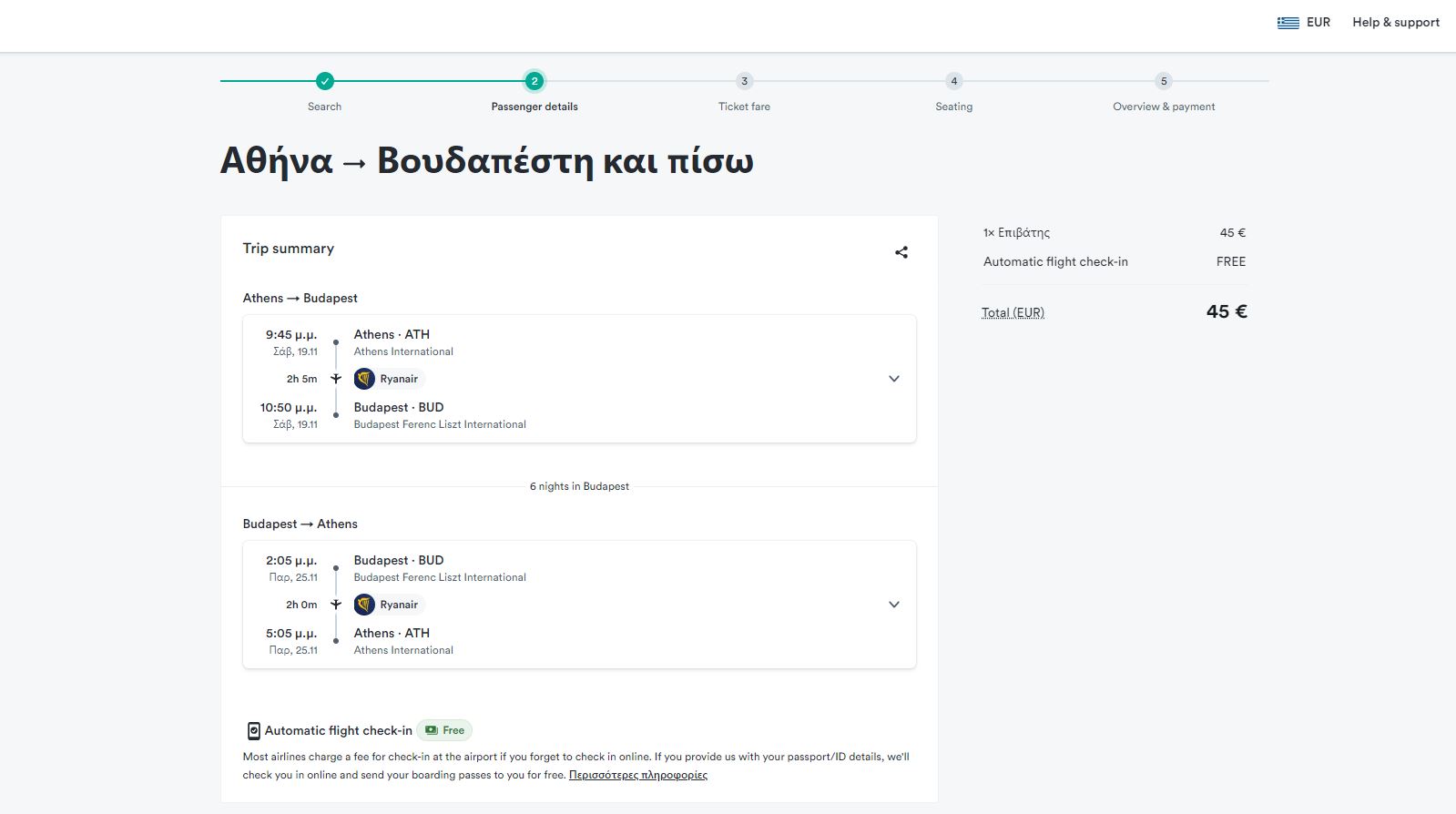The image size is (1456, 814).
Task: Click the FREE value in the price summary
Action: (x=1231, y=261)
